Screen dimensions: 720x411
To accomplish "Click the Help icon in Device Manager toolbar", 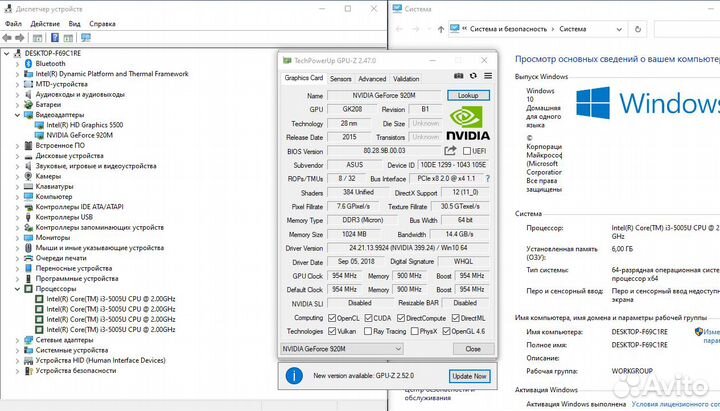I will tap(55, 38).
